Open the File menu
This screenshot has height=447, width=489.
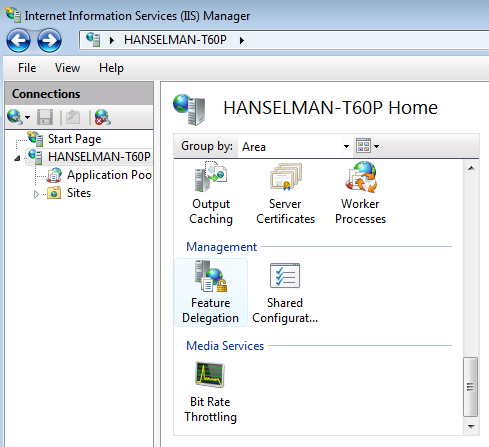pos(27,68)
